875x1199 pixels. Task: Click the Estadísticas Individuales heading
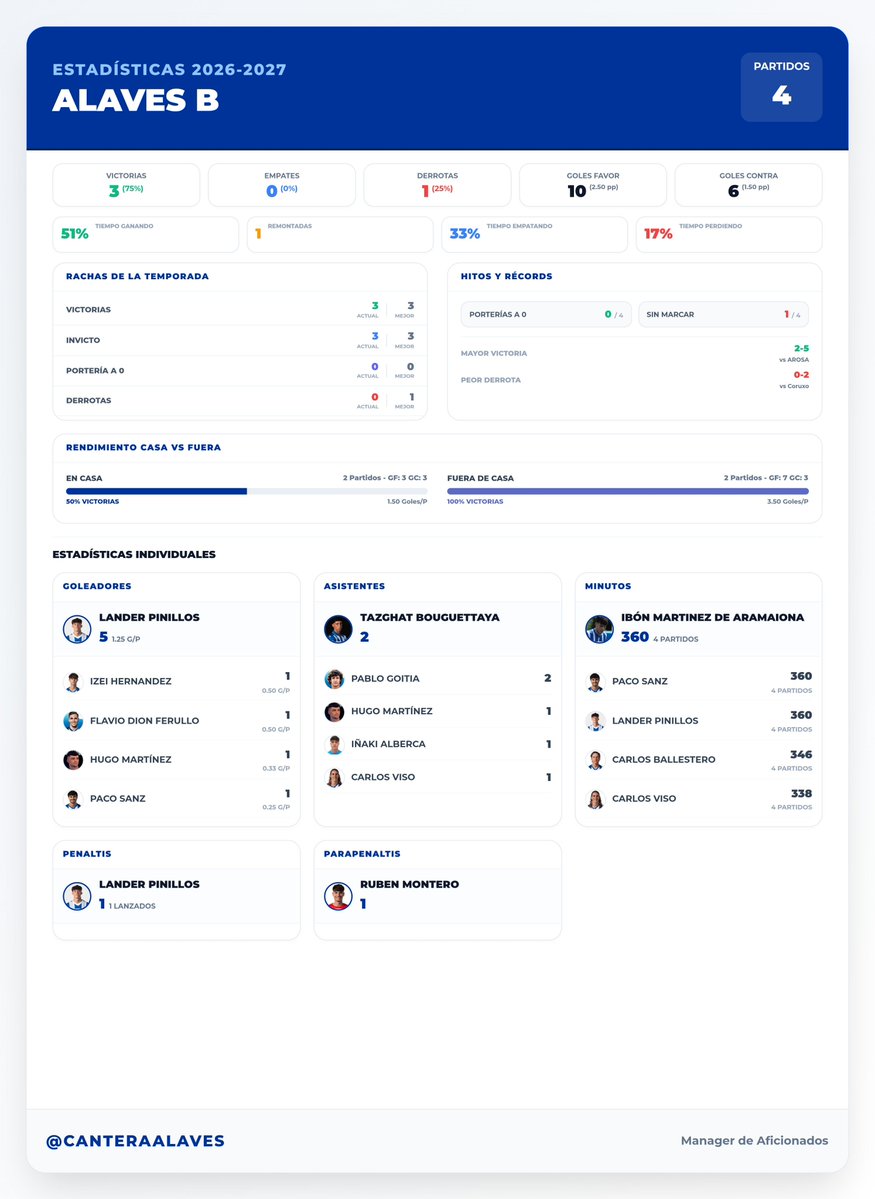click(134, 554)
